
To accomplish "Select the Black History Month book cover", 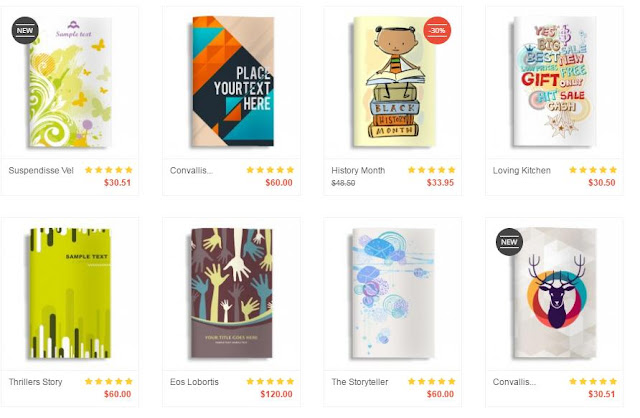I will [x=393, y=82].
